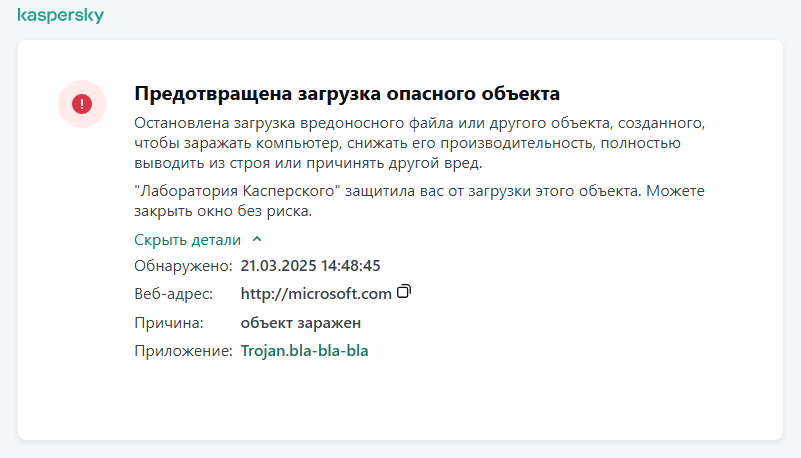Screen dimensions: 801x458
Task: Click the 'Обнаружено:' label
Action: (183, 266)
